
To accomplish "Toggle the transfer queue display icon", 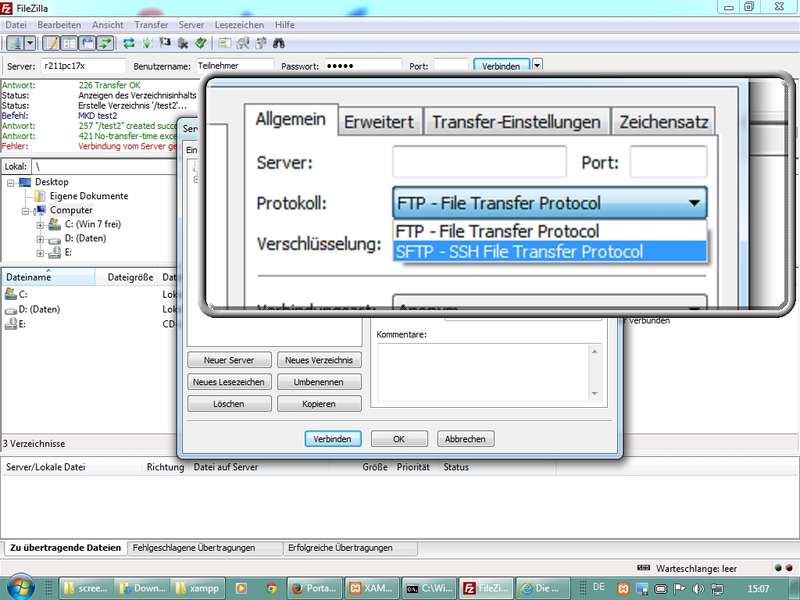I will click(105, 43).
